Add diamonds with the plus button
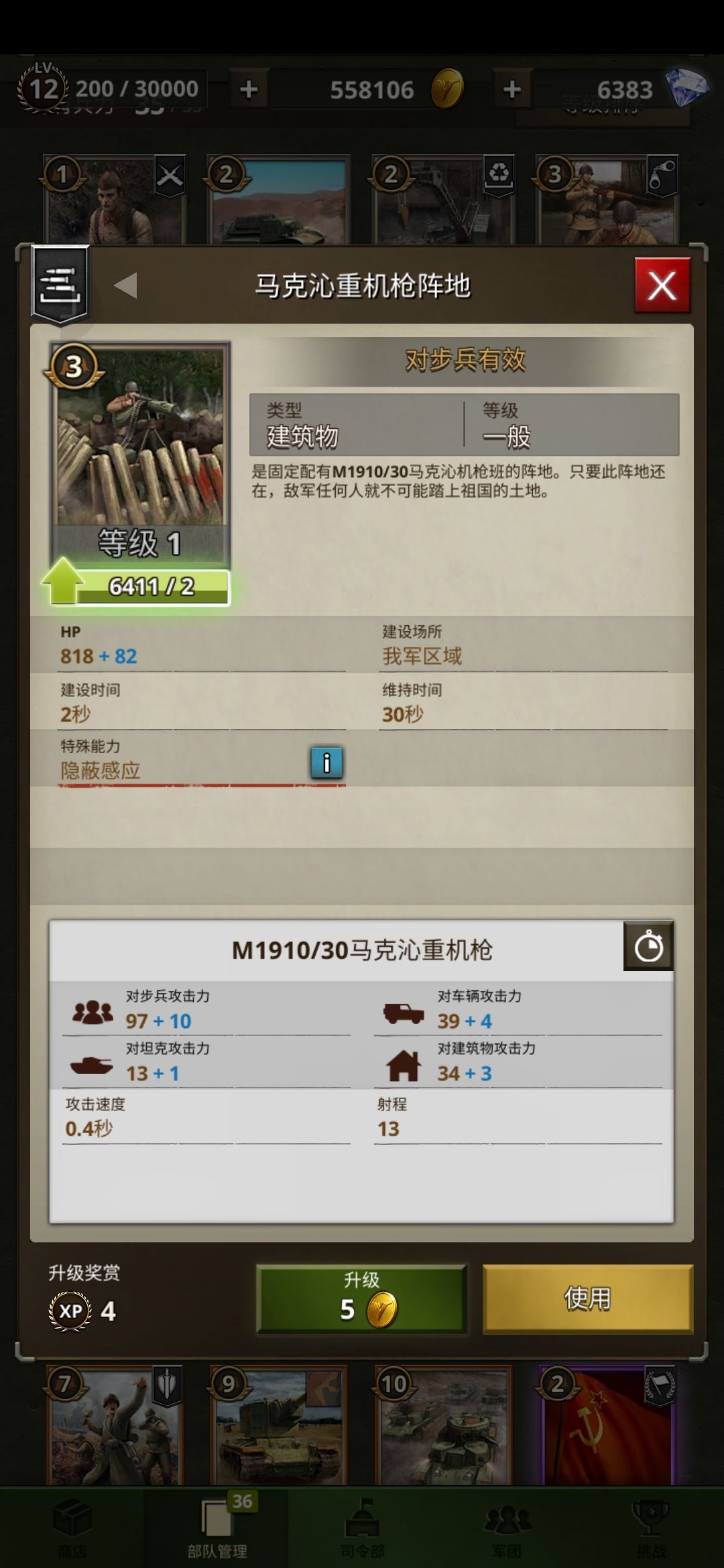This screenshot has width=724, height=1568. (x=512, y=89)
